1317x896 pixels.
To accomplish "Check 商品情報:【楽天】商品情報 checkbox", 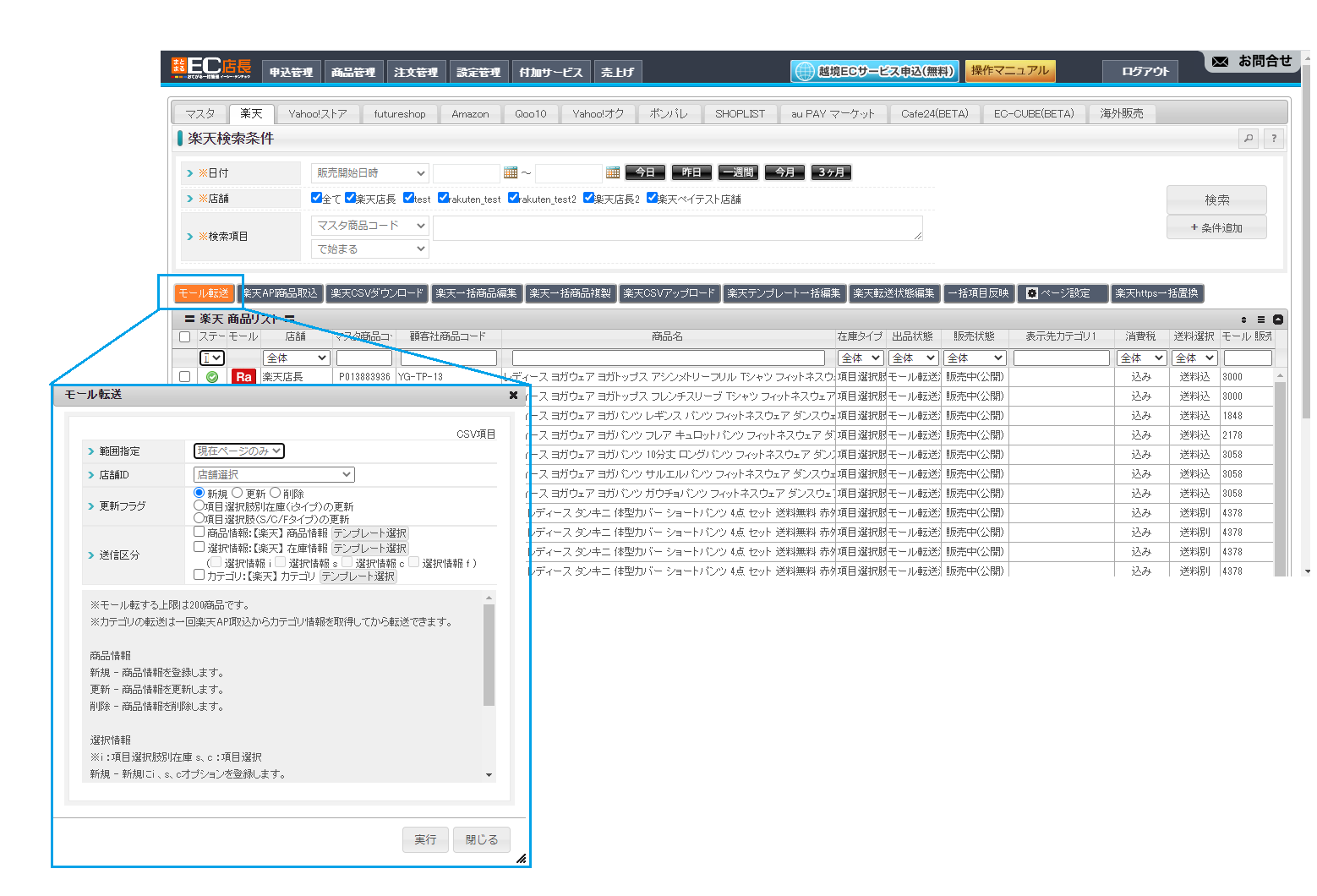I will click(199, 533).
